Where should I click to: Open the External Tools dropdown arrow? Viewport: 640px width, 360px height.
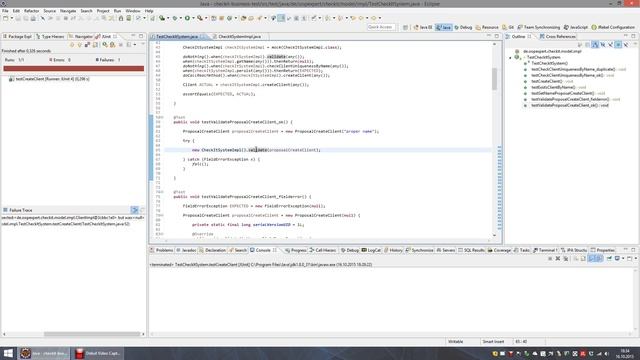[206, 18]
